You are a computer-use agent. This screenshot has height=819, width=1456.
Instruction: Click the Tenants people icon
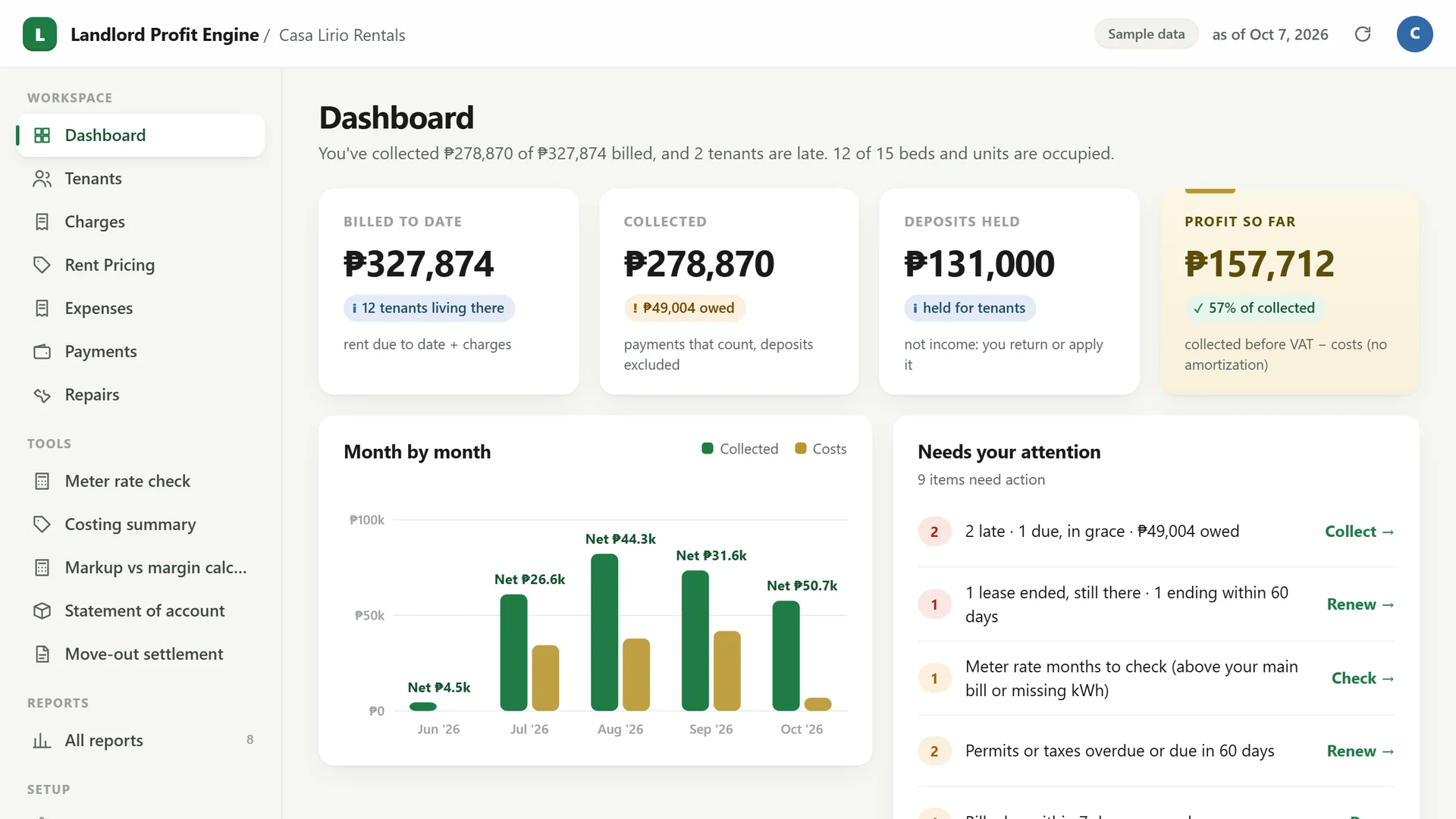pyautogui.click(x=42, y=178)
